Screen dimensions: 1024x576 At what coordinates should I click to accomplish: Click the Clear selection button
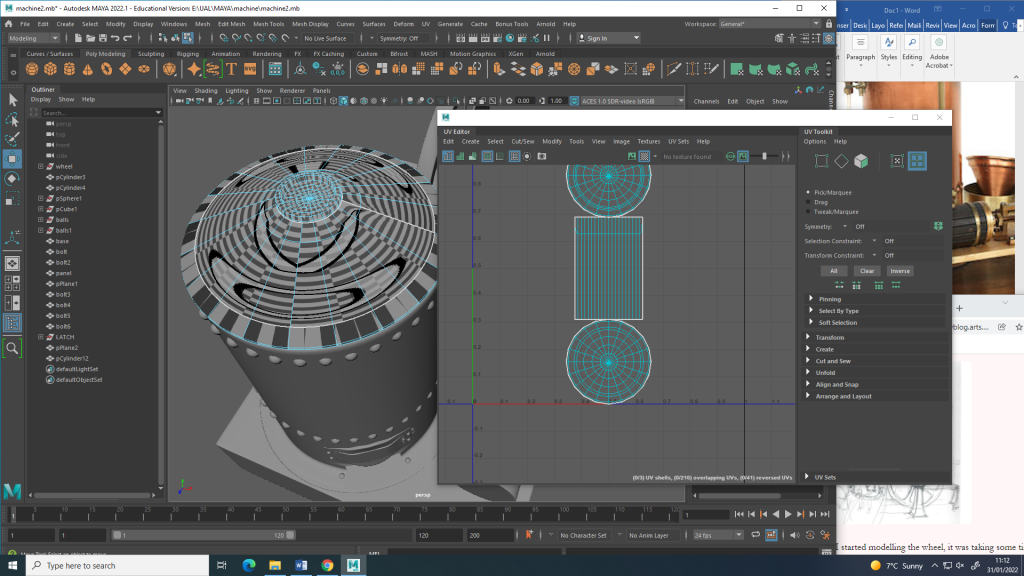[867, 271]
